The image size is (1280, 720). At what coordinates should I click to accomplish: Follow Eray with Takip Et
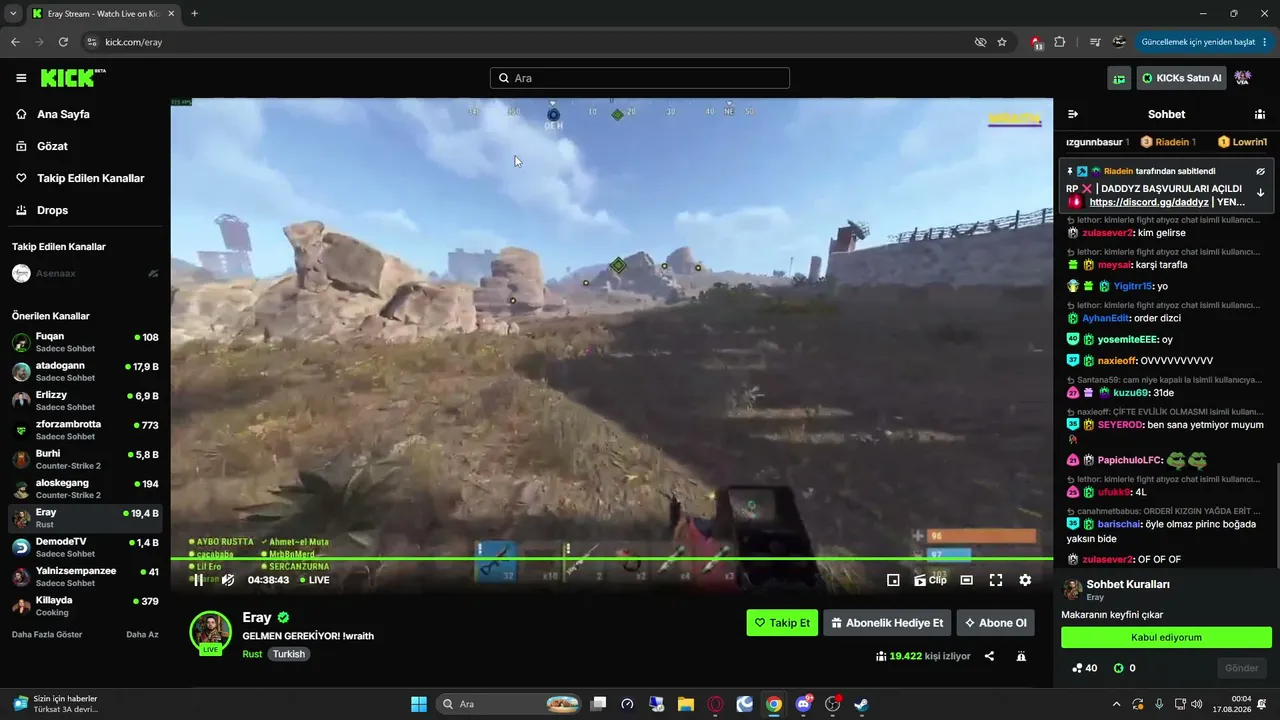pos(782,623)
